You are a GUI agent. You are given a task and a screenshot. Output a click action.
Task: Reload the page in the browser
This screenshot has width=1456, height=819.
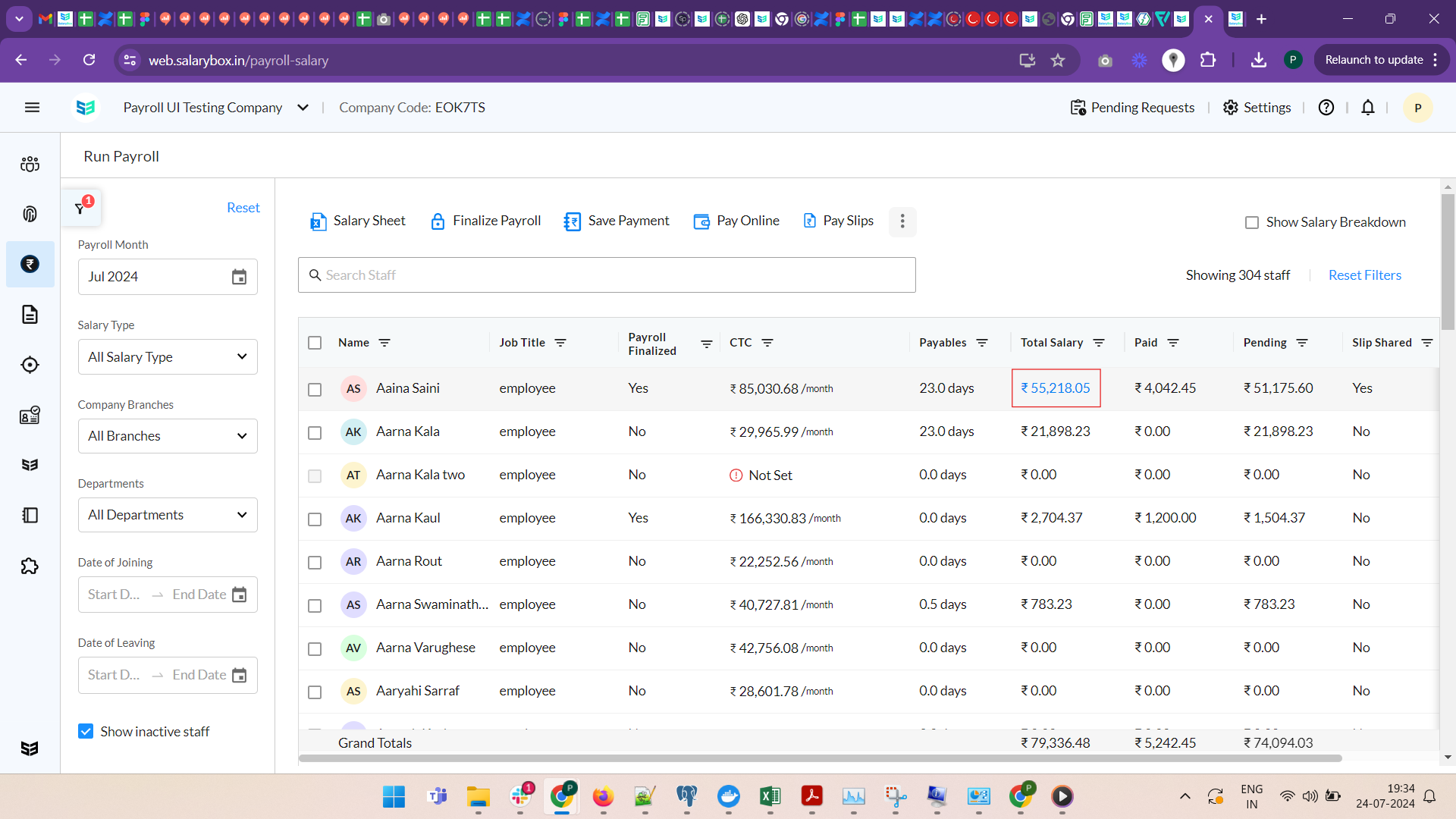[89, 60]
